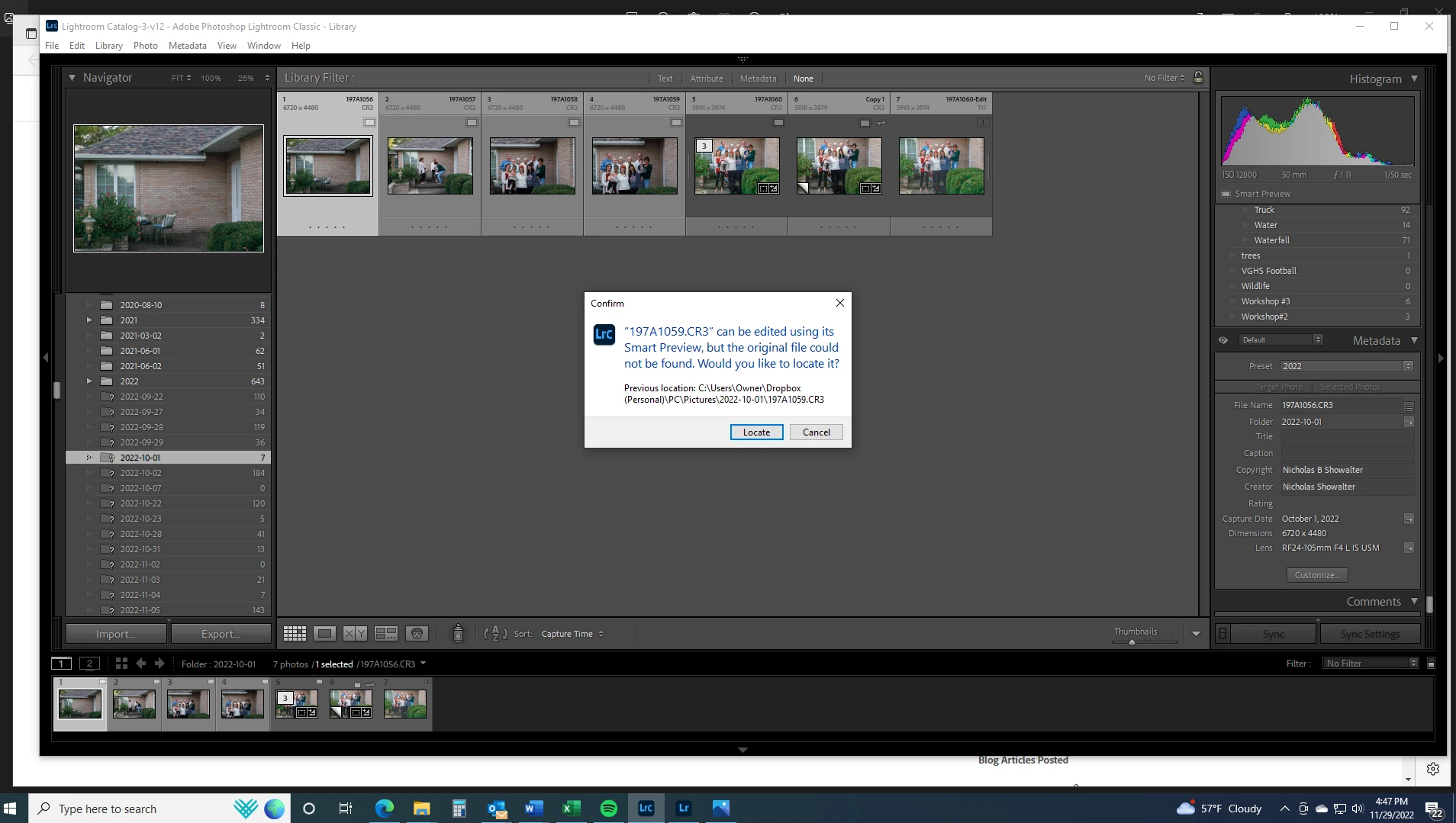Click the Locate button
Viewport: 1456px width, 823px height.
coord(756,432)
